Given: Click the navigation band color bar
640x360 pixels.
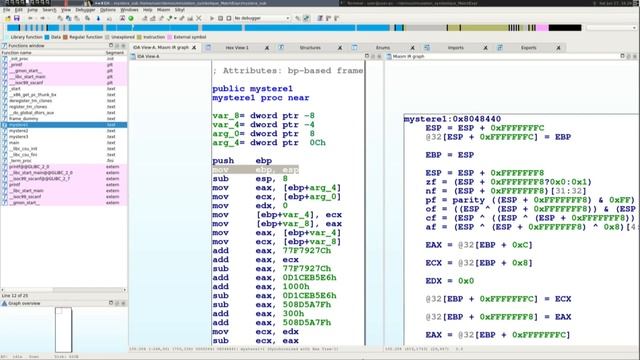Looking at the screenshot, I should 294,28.
